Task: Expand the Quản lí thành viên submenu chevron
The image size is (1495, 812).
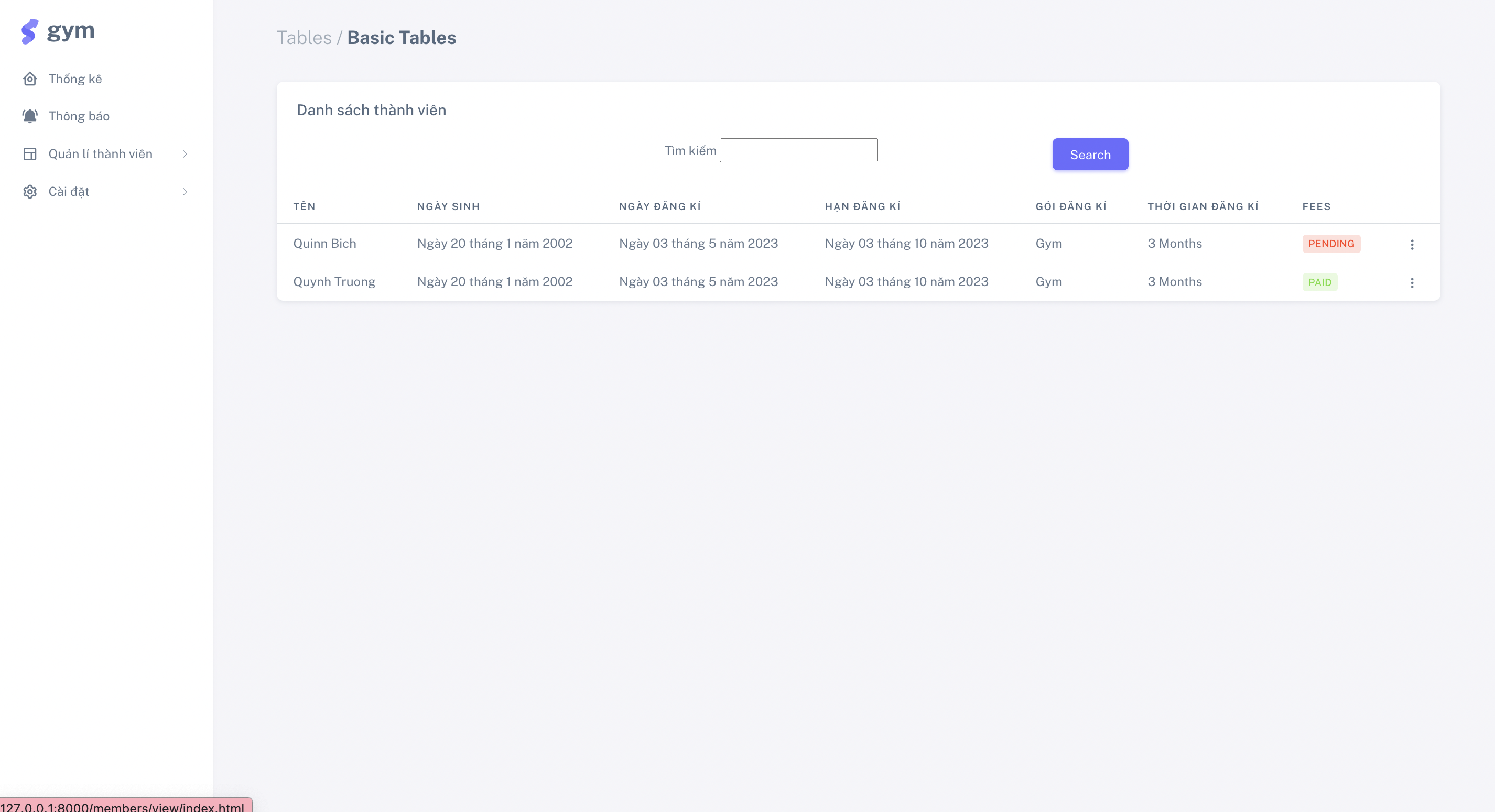Action: pyautogui.click(x=185, y=153)
